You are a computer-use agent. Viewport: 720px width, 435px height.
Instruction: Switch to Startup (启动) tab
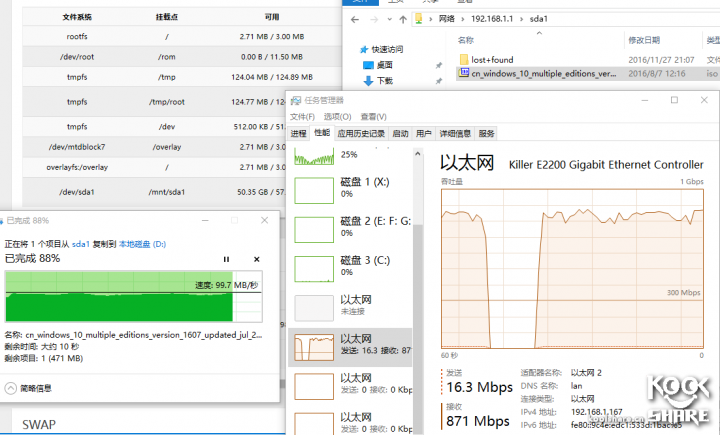click(x=400, y=133)
